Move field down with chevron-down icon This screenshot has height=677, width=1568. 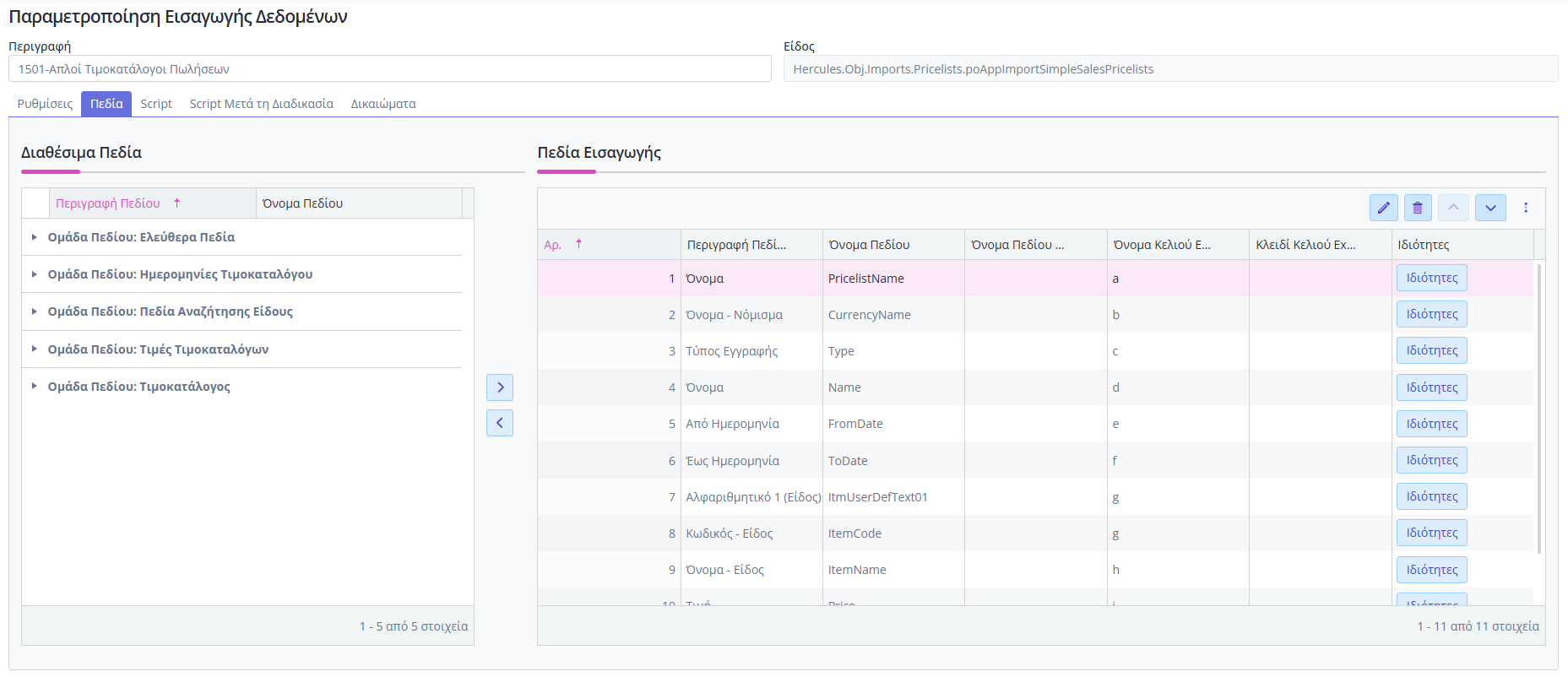pos(1490,208)
